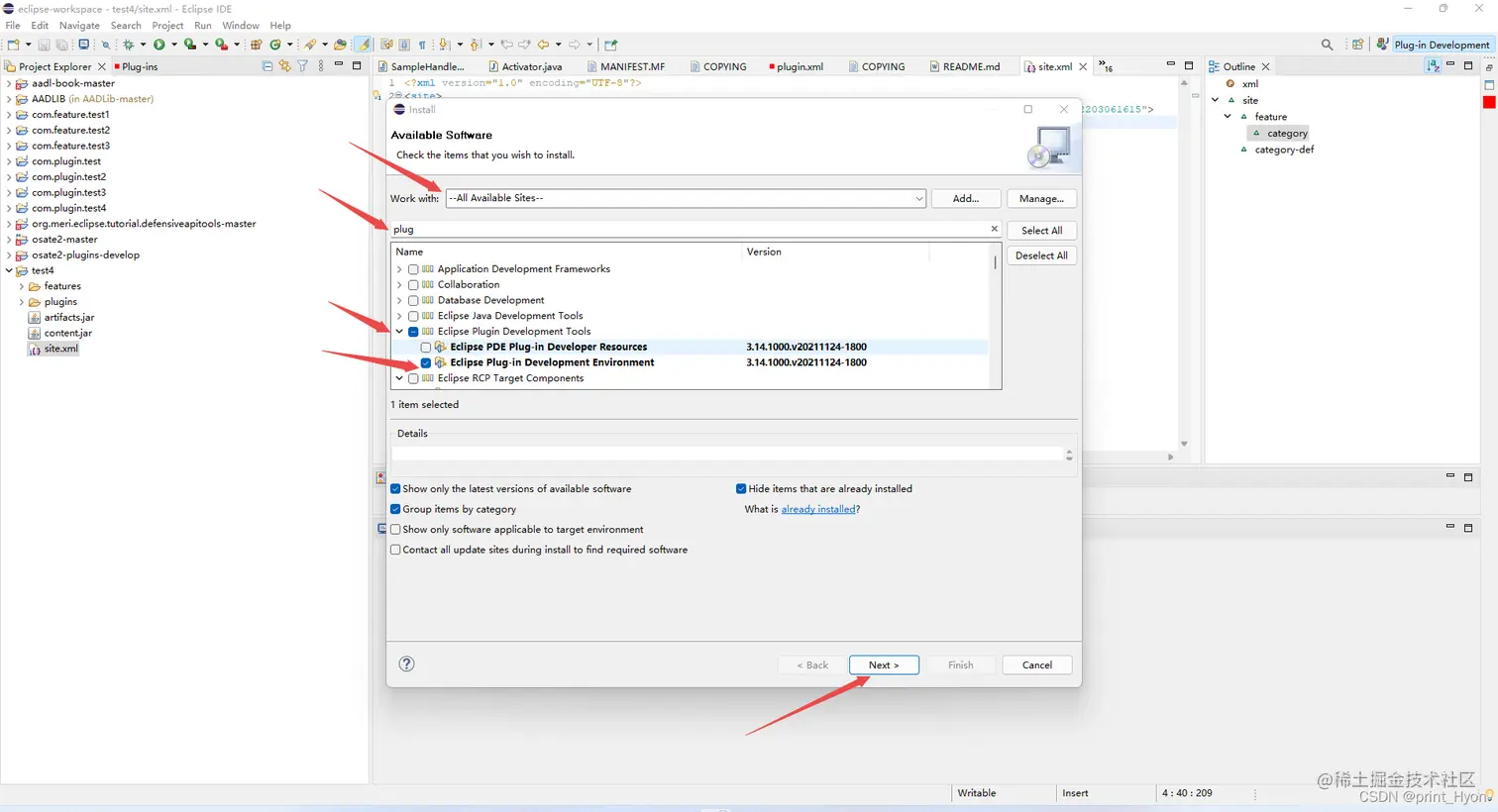Open the already installed link
Image resolution: width=1498 pixels, height=812 pixels.
coord(818,509)
